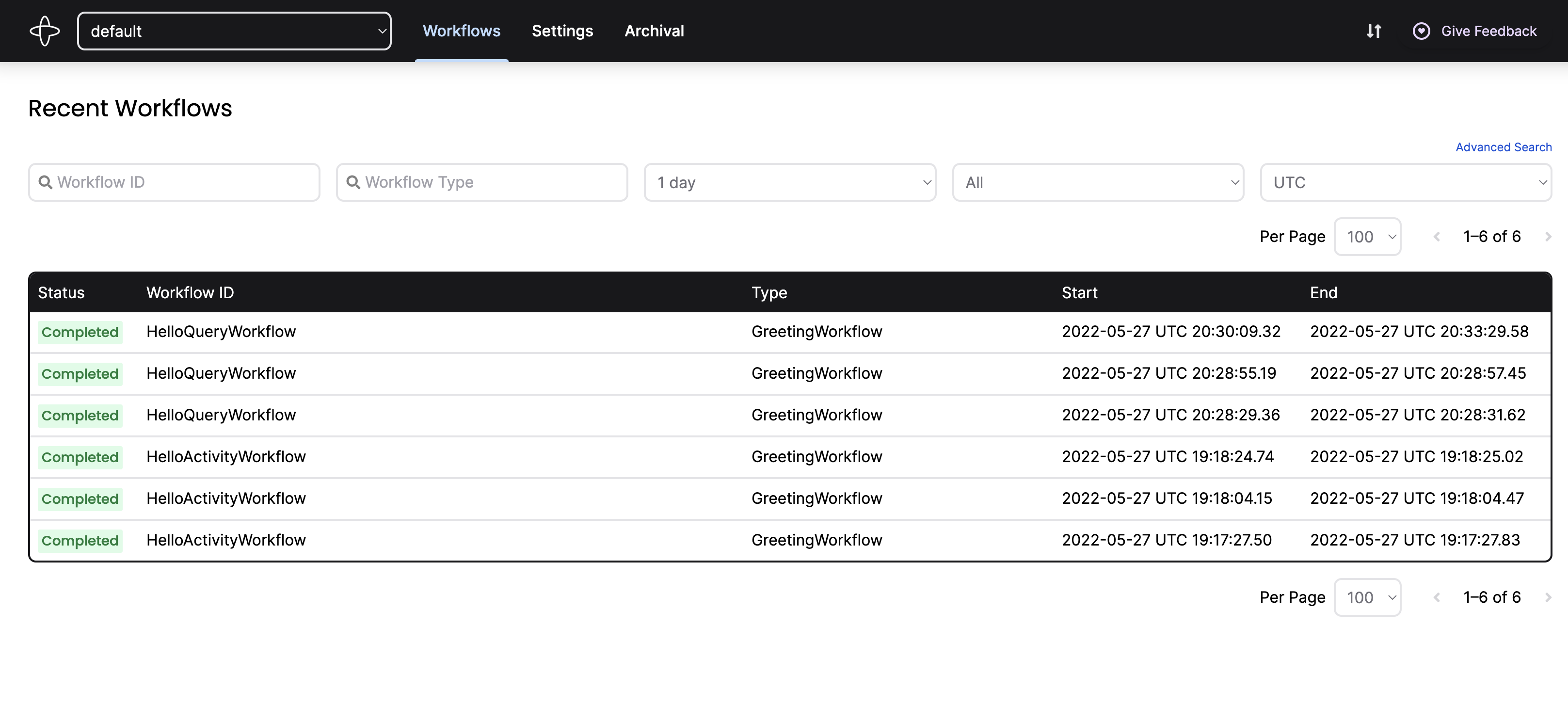Open the UTC timezone selector
This screenshot has height=707, width=1568.
pos(1406,182)
